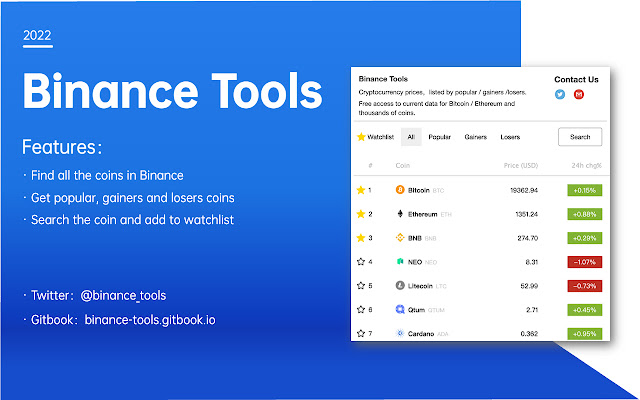Unstar Ethereum from the watchlist

tap(361, 214)
